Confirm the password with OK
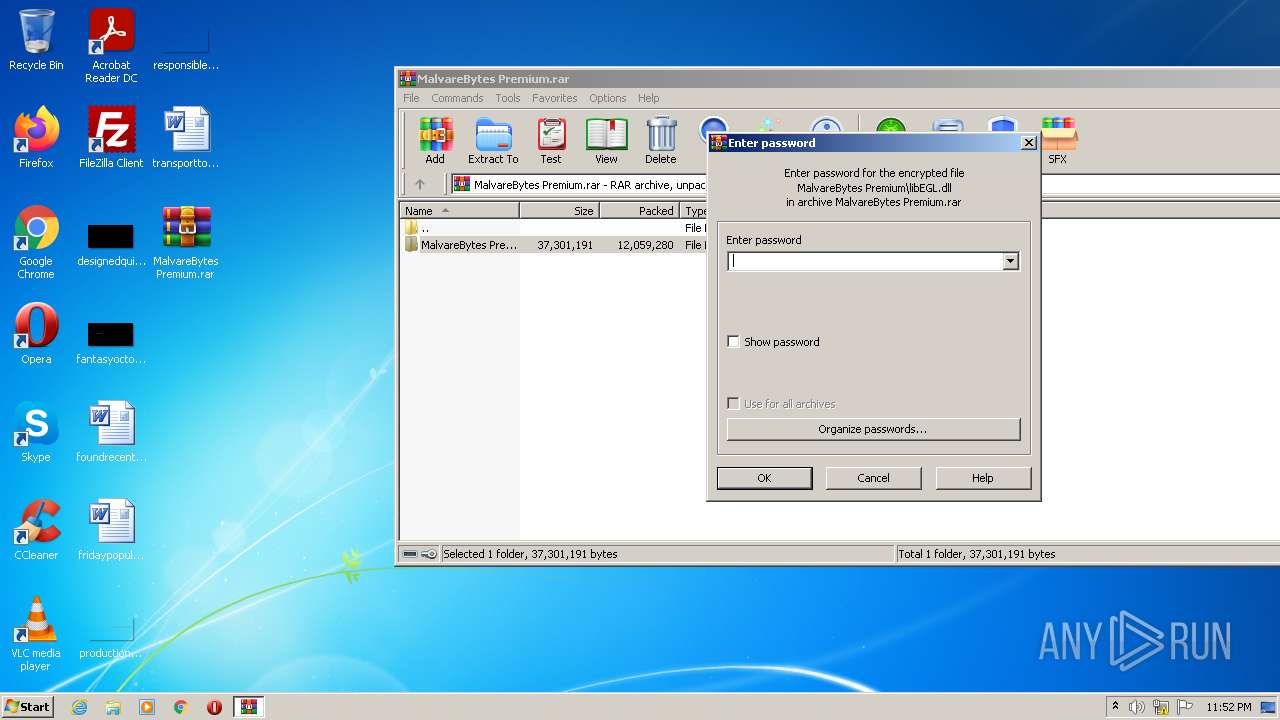Image resolution: width=1280 pixels, height=720 pixels. point(764,478)
